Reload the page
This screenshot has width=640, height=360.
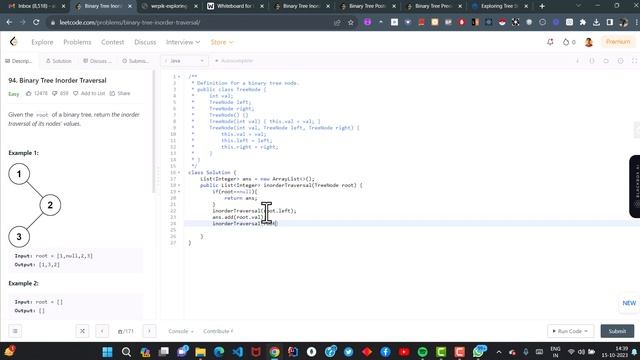(36, 22)
